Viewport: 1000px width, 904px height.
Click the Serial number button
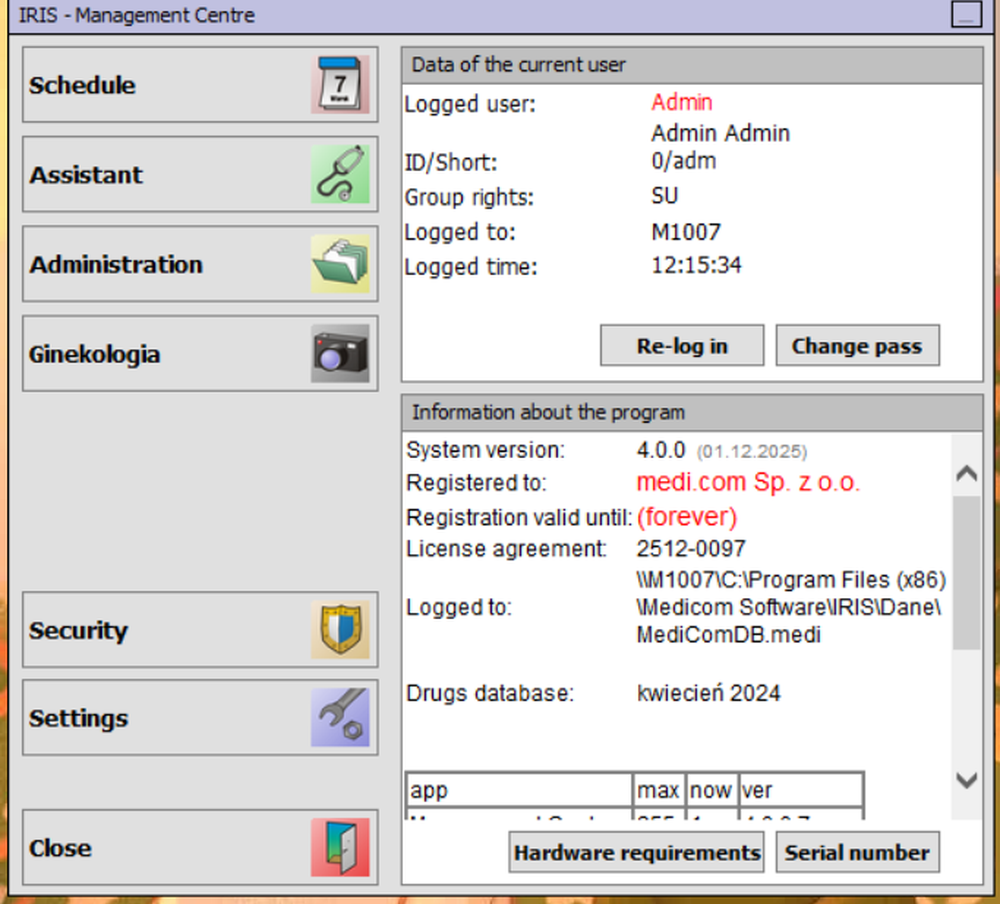tap(857, 852)
